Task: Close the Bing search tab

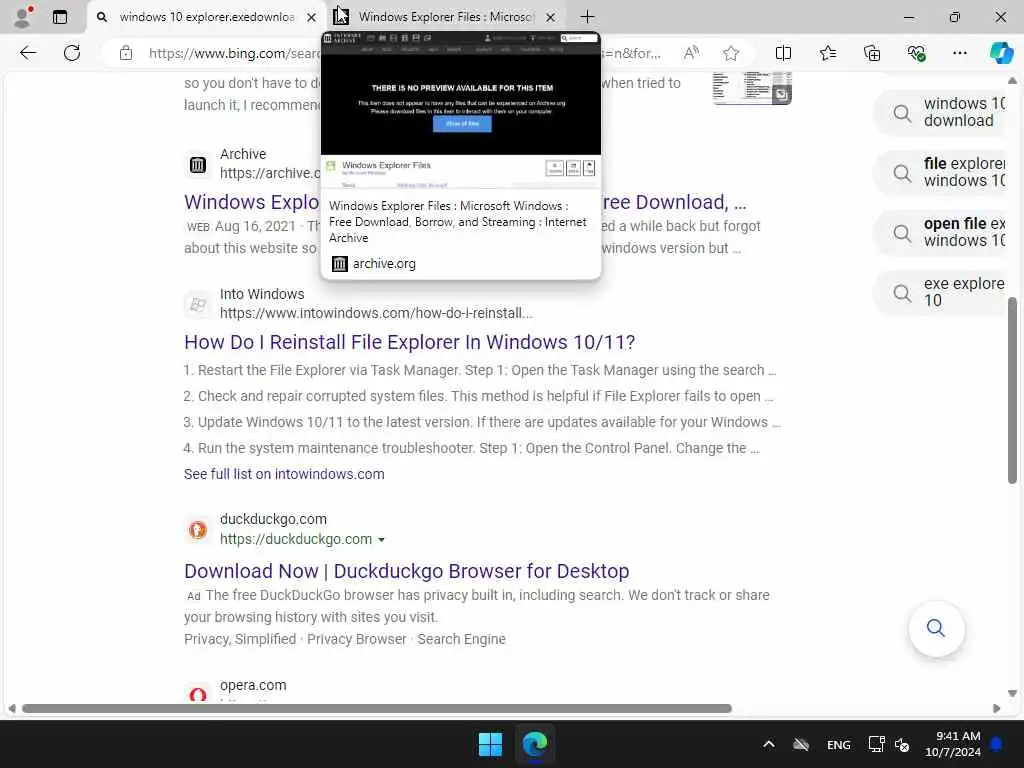Action: (312, 18)
